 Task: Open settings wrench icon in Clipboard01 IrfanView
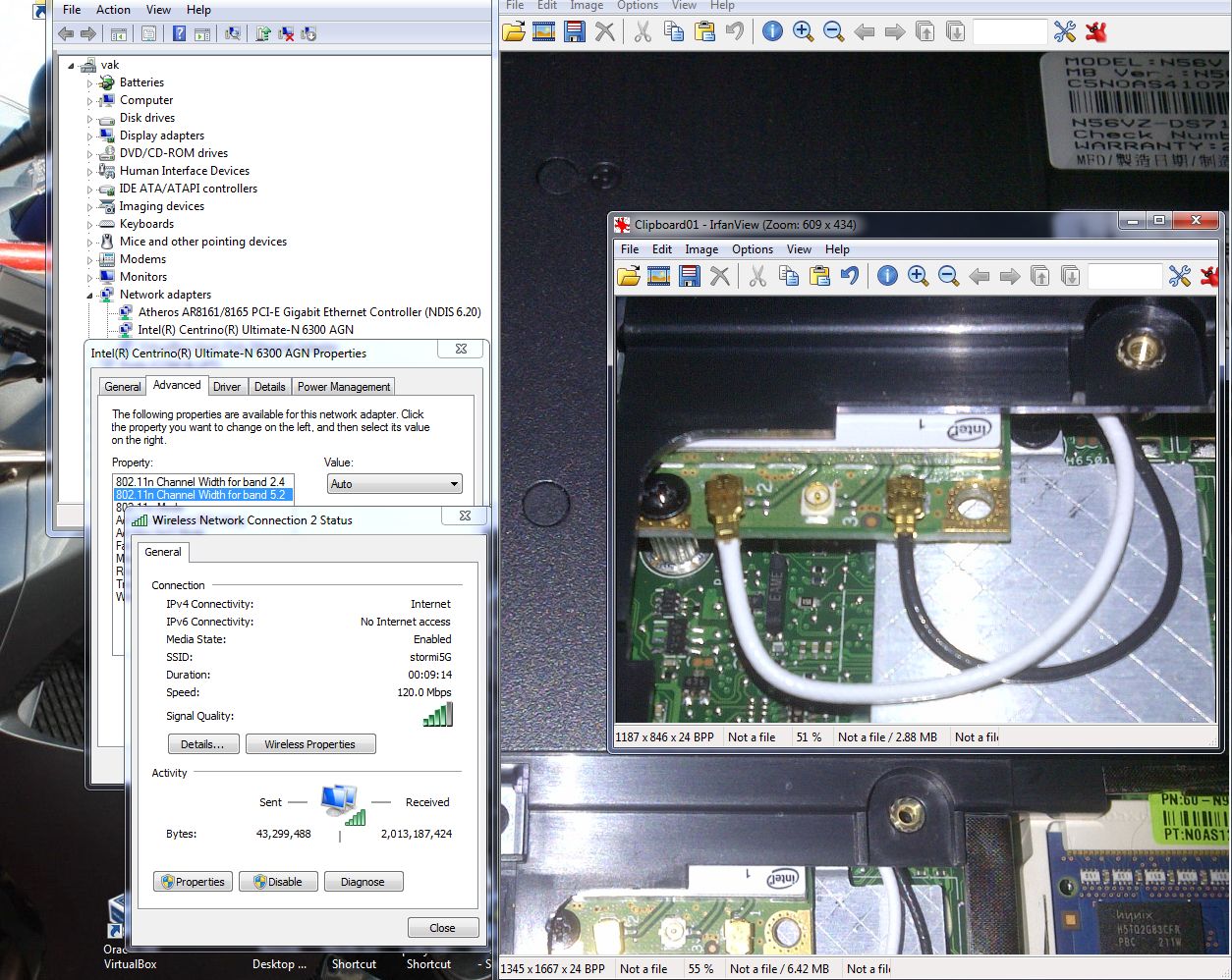[x=1180, y=276]
